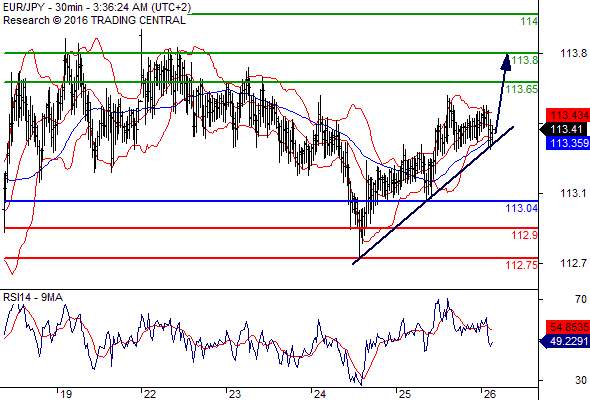The width and height of the screenshot is (590, 400).
Task: Click the blue 113.359 moving average tag
Action: [568, 143]
